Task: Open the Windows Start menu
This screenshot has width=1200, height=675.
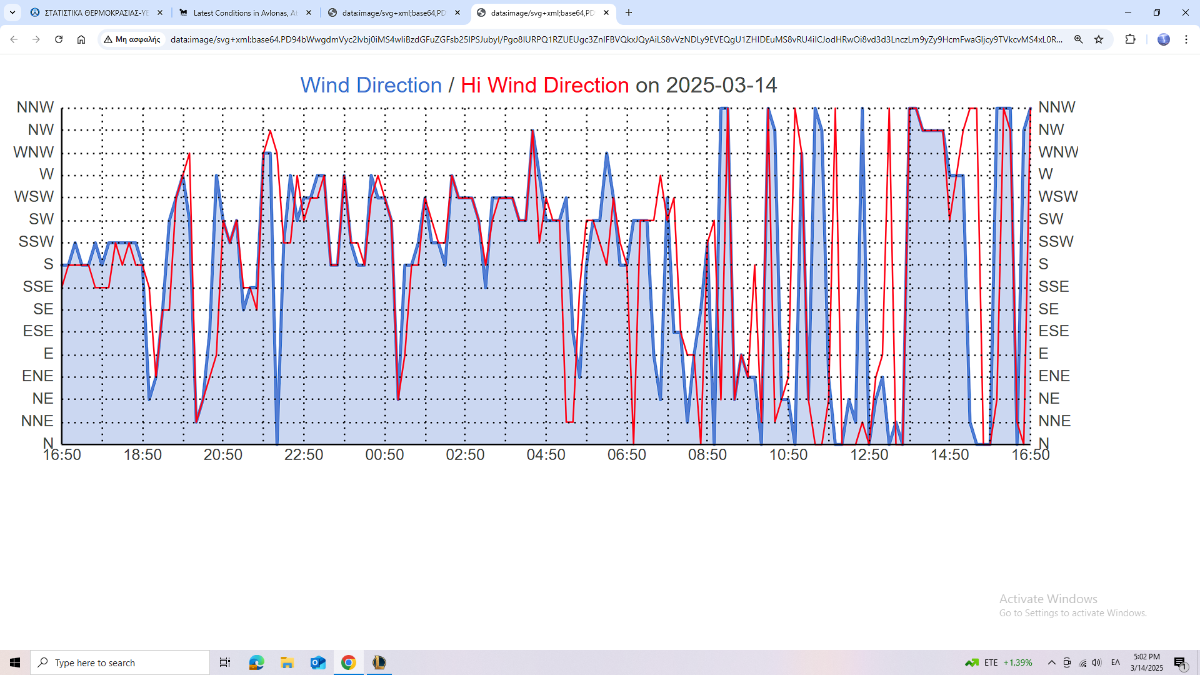Action: click(15, 662)
